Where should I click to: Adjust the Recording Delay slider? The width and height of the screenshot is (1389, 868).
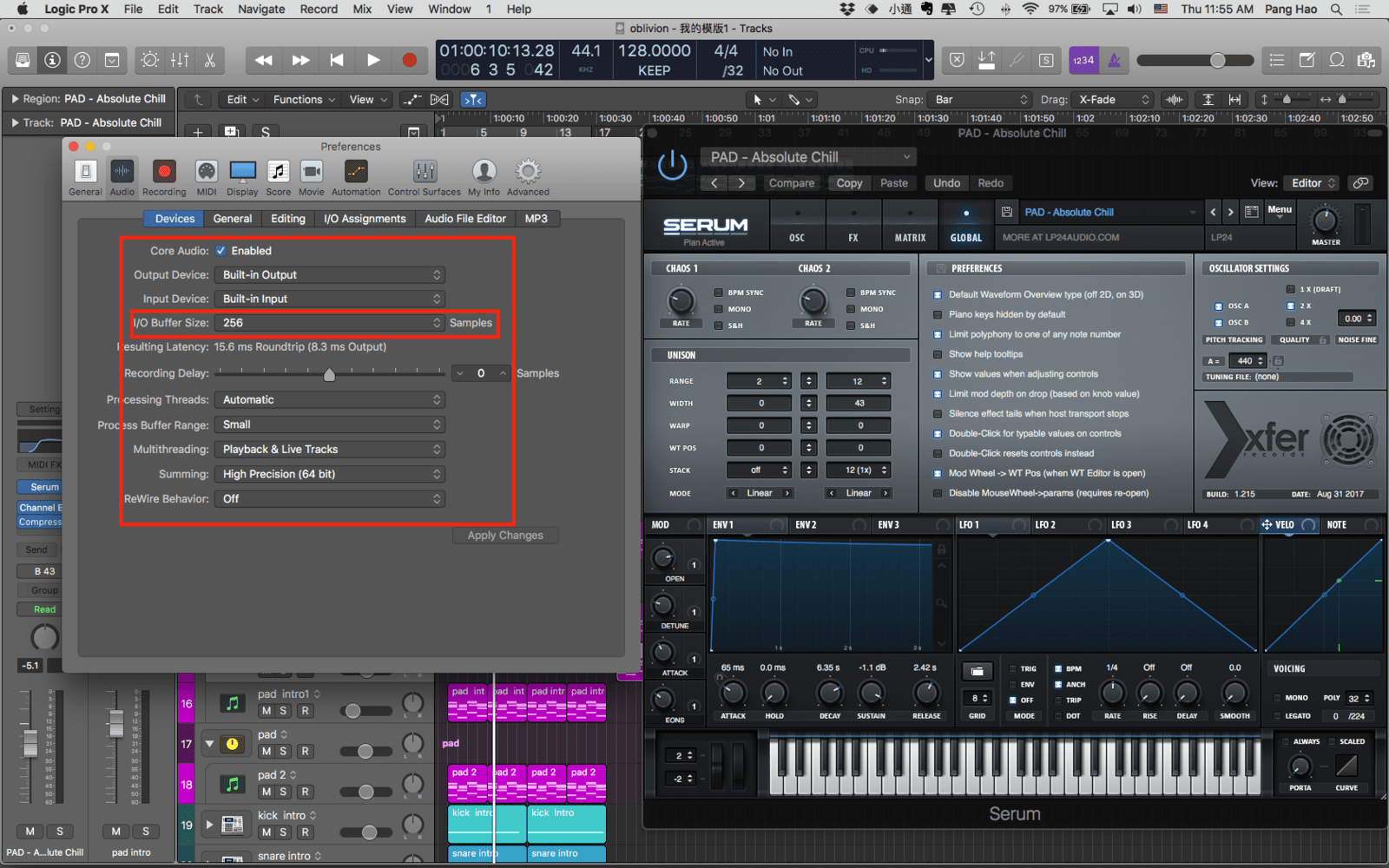click(x=329, y=374)
